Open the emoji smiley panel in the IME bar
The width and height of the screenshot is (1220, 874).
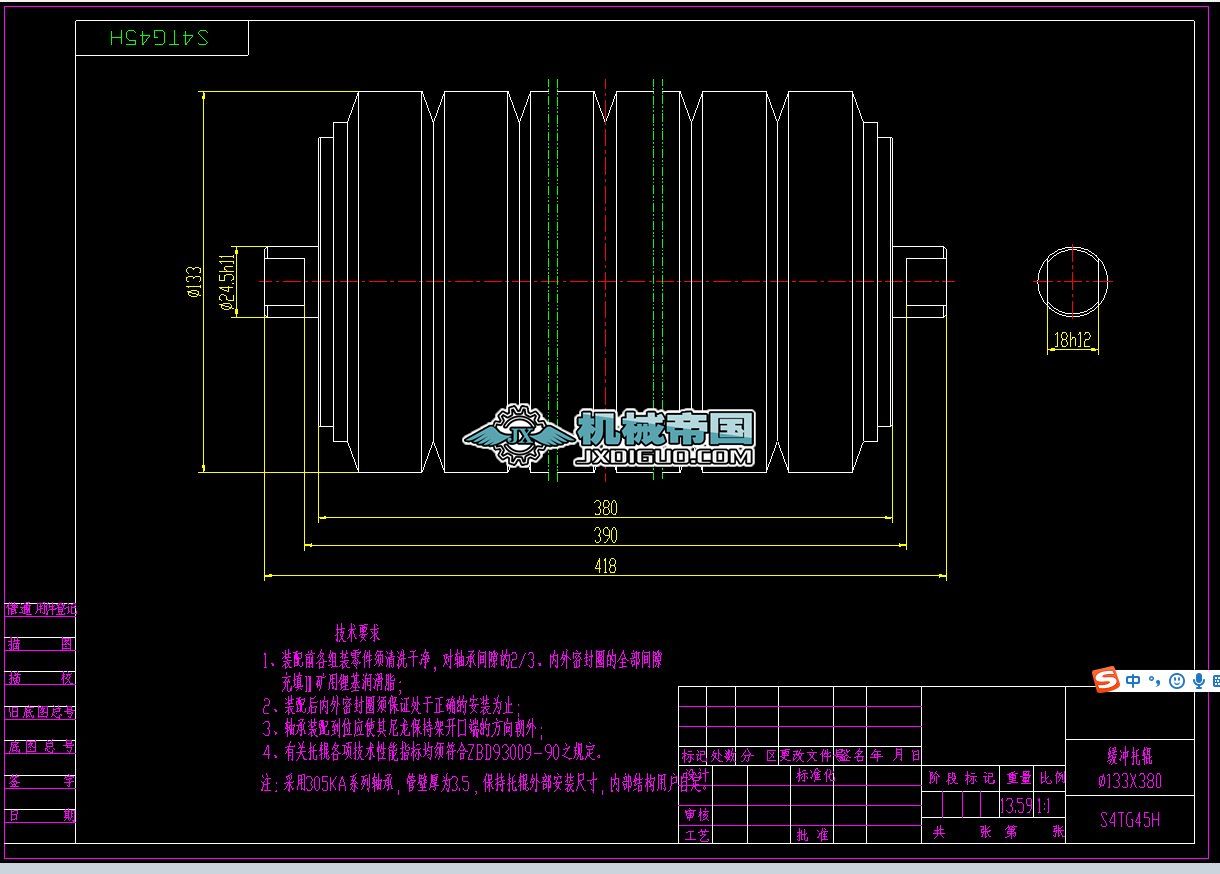pyautogui.click(x=1177, y=681)
